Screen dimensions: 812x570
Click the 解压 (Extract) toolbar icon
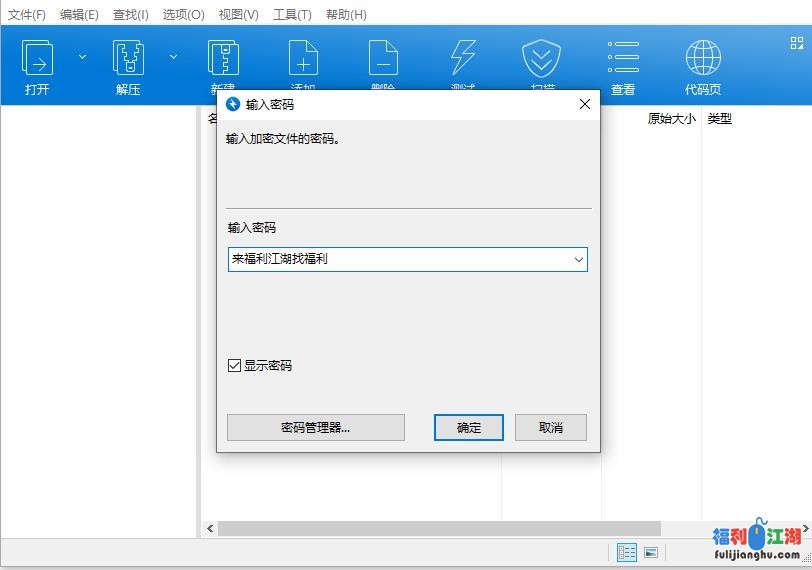(x=128, y=60)
